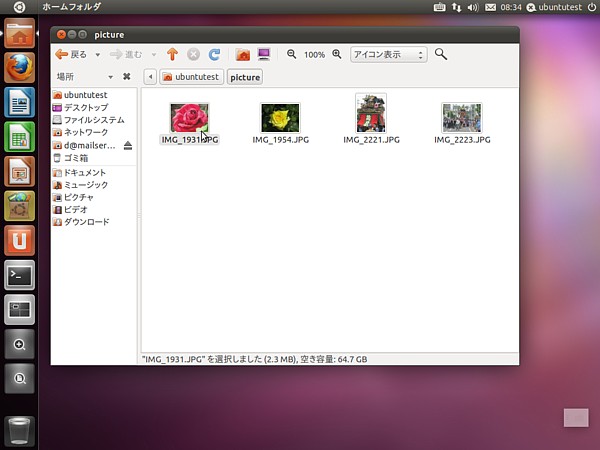Open the sound volume indicator
Screen dimensions: 600x450
tap(473, 7)
